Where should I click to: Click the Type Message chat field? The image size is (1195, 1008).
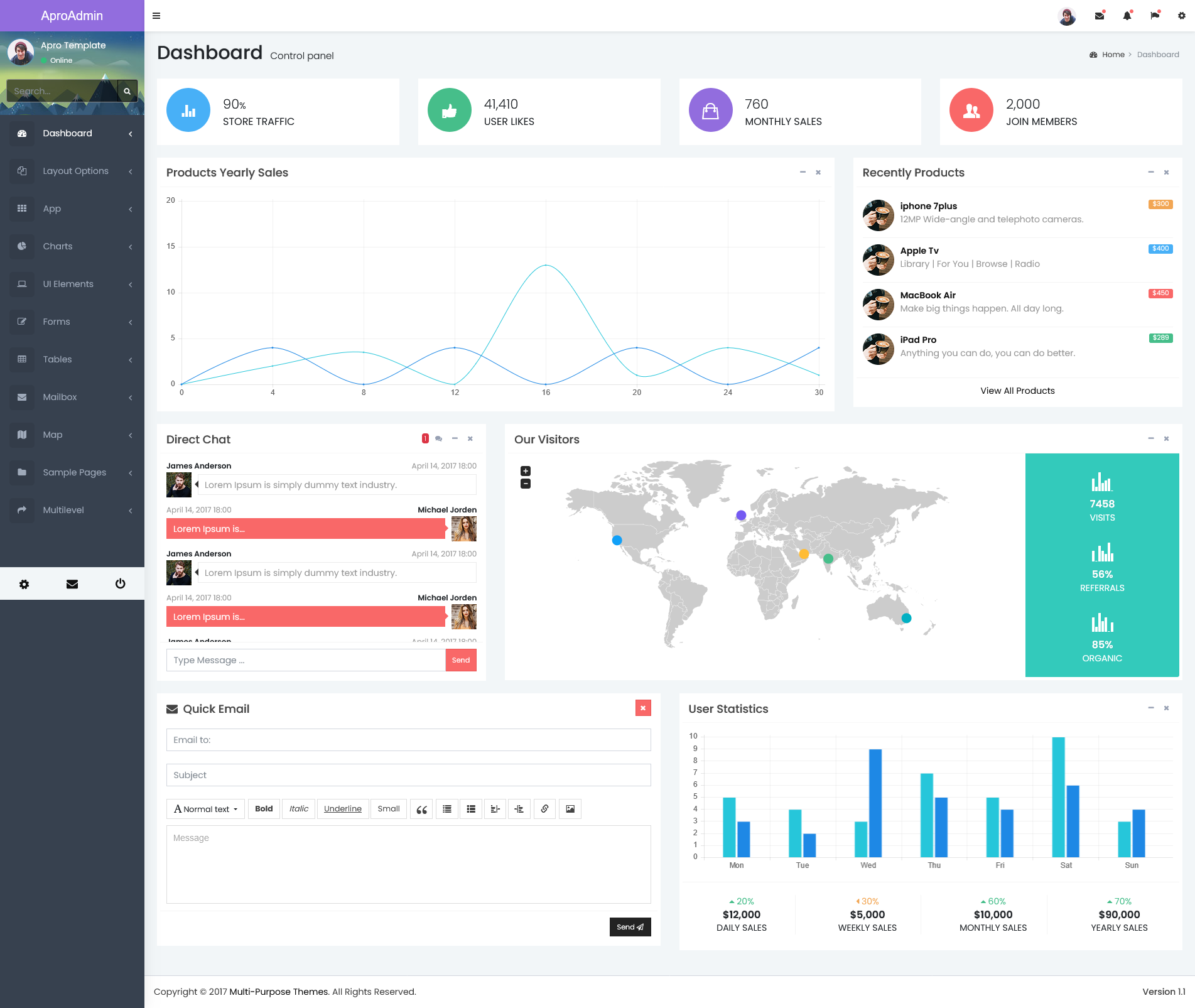306,660
